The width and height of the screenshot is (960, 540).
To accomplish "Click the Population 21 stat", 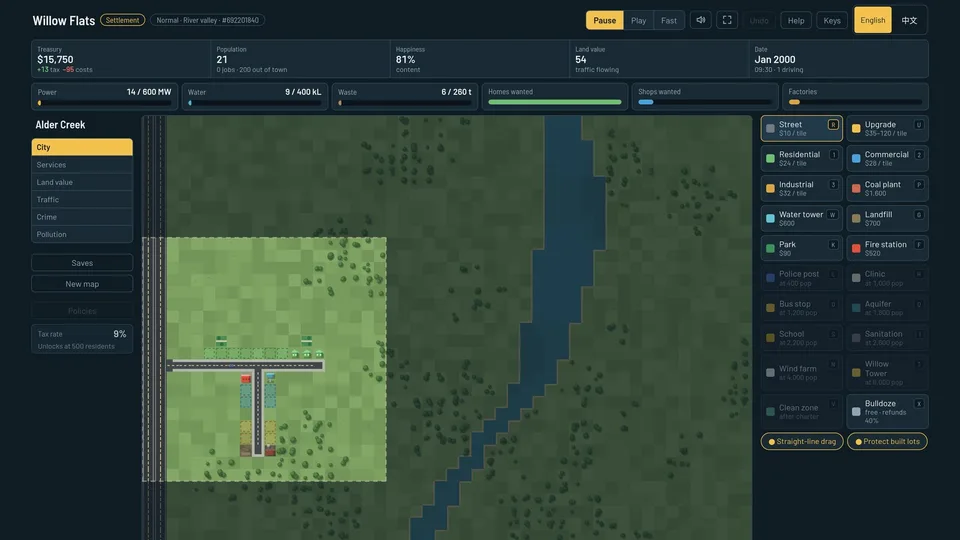I will coord(301,59).
